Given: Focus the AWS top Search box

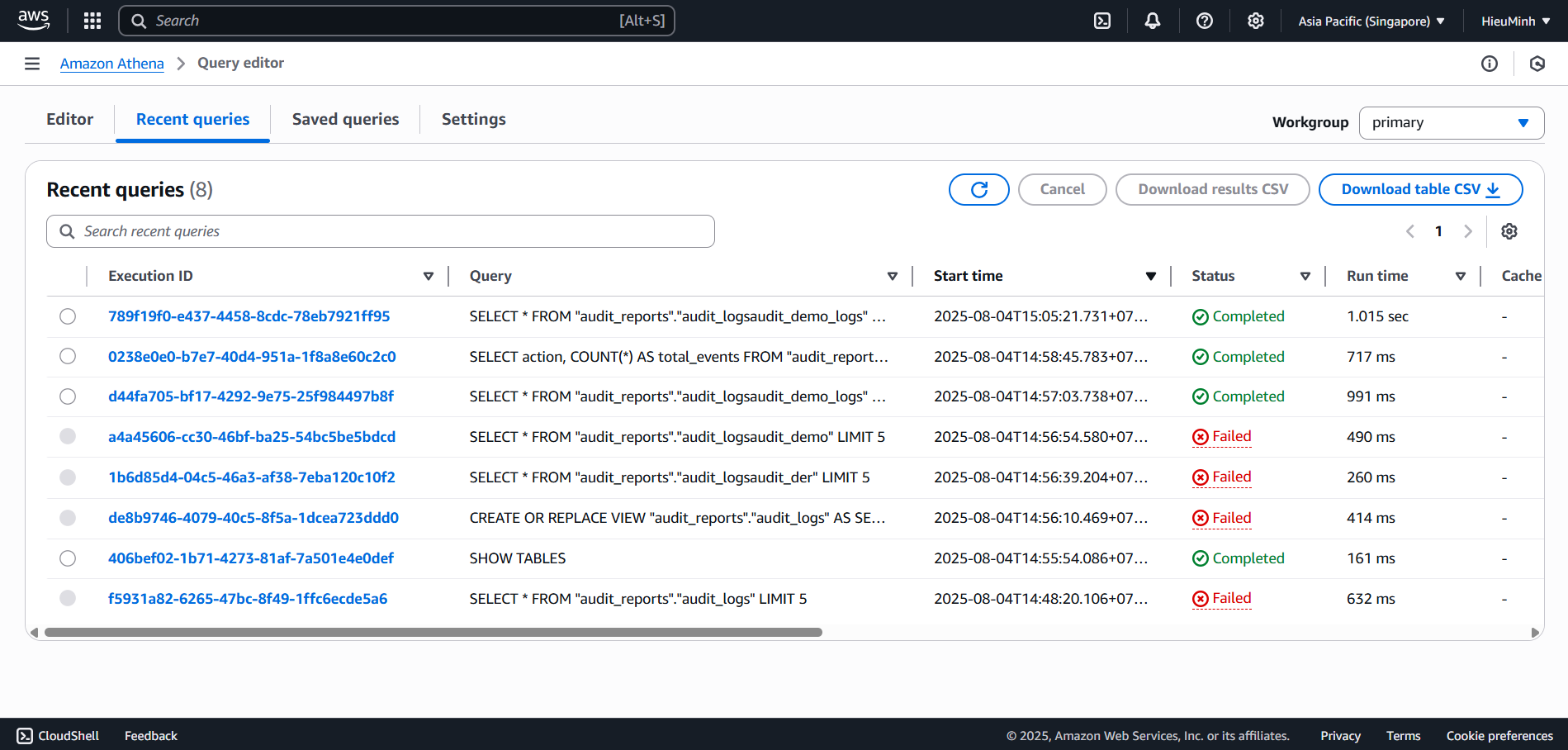Looking at the screenshot, I should click(397, 21).
